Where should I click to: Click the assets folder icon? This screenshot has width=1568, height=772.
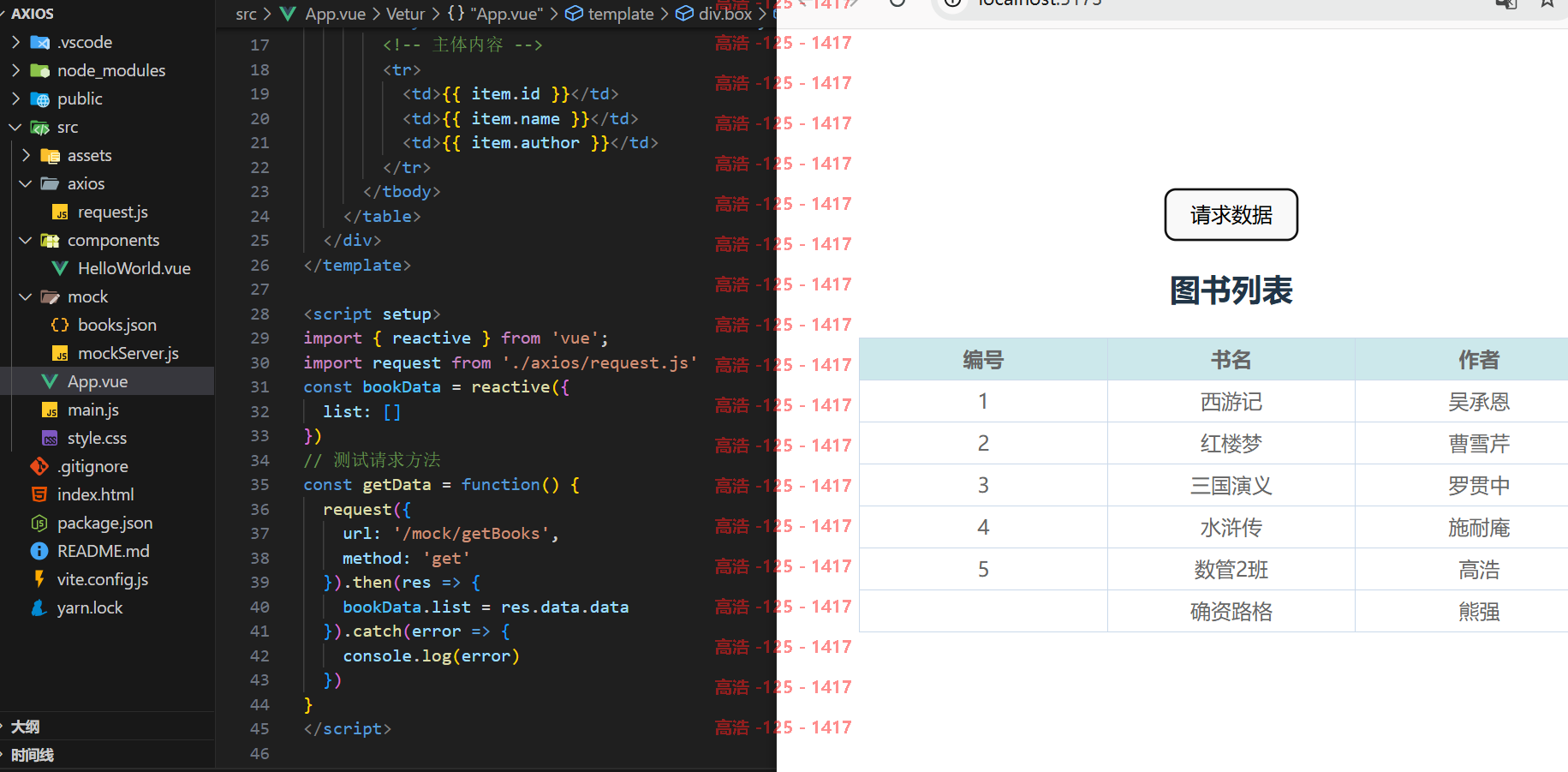(x=50, y=155)
